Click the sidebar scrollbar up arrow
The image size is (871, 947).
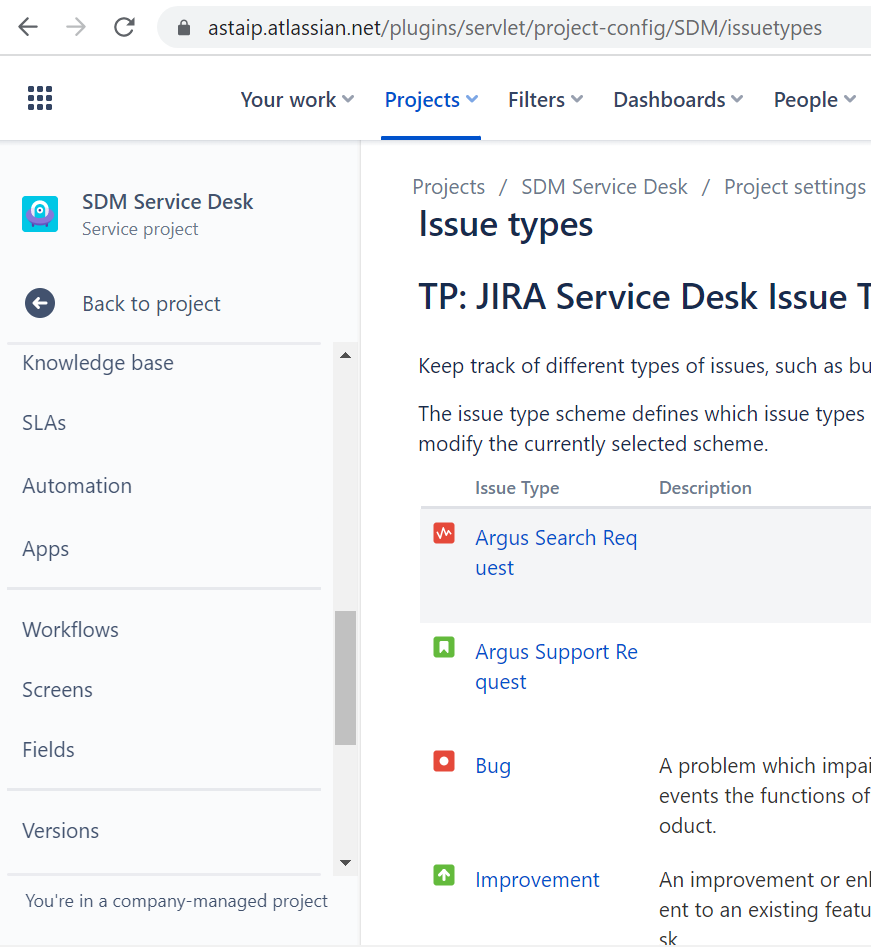[346, 355]
